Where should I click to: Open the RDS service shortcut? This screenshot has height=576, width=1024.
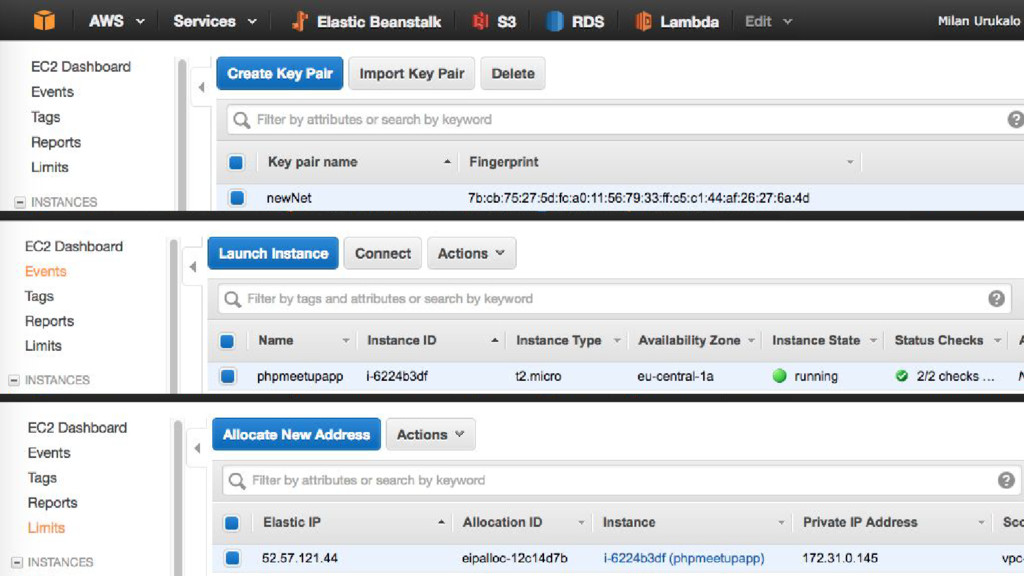point(575,22)
